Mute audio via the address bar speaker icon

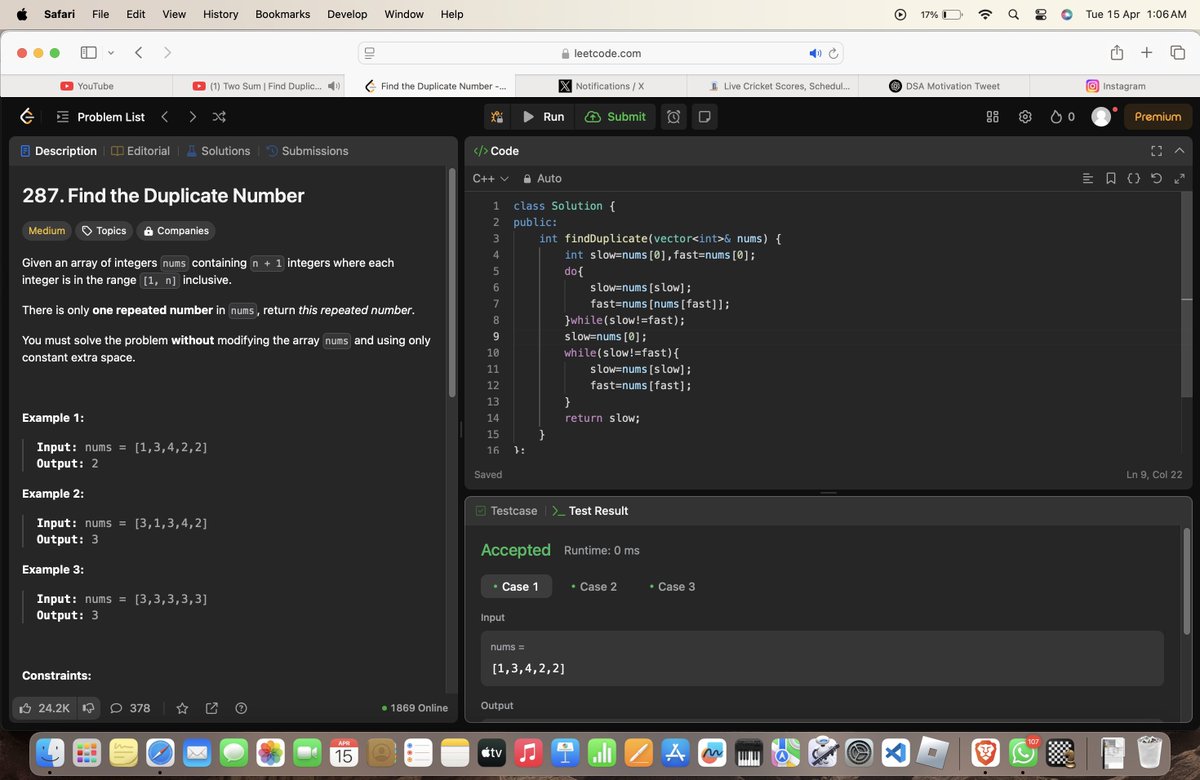pyautogui.click(x=814, y=53)
